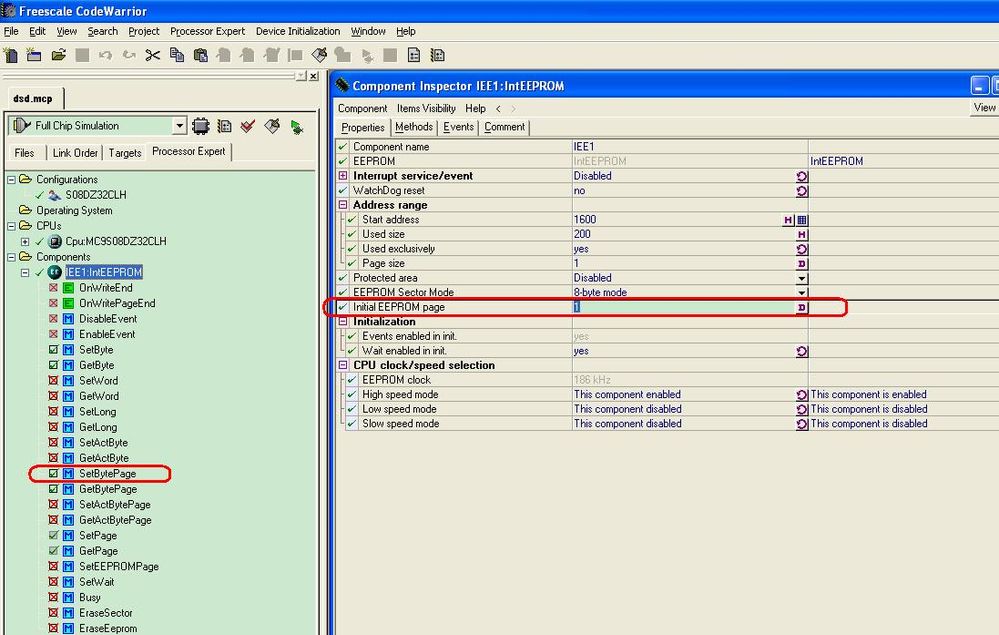Click the M method icon next to EraseSector
The height and width of the screenshot is (635, 999).
69,613
